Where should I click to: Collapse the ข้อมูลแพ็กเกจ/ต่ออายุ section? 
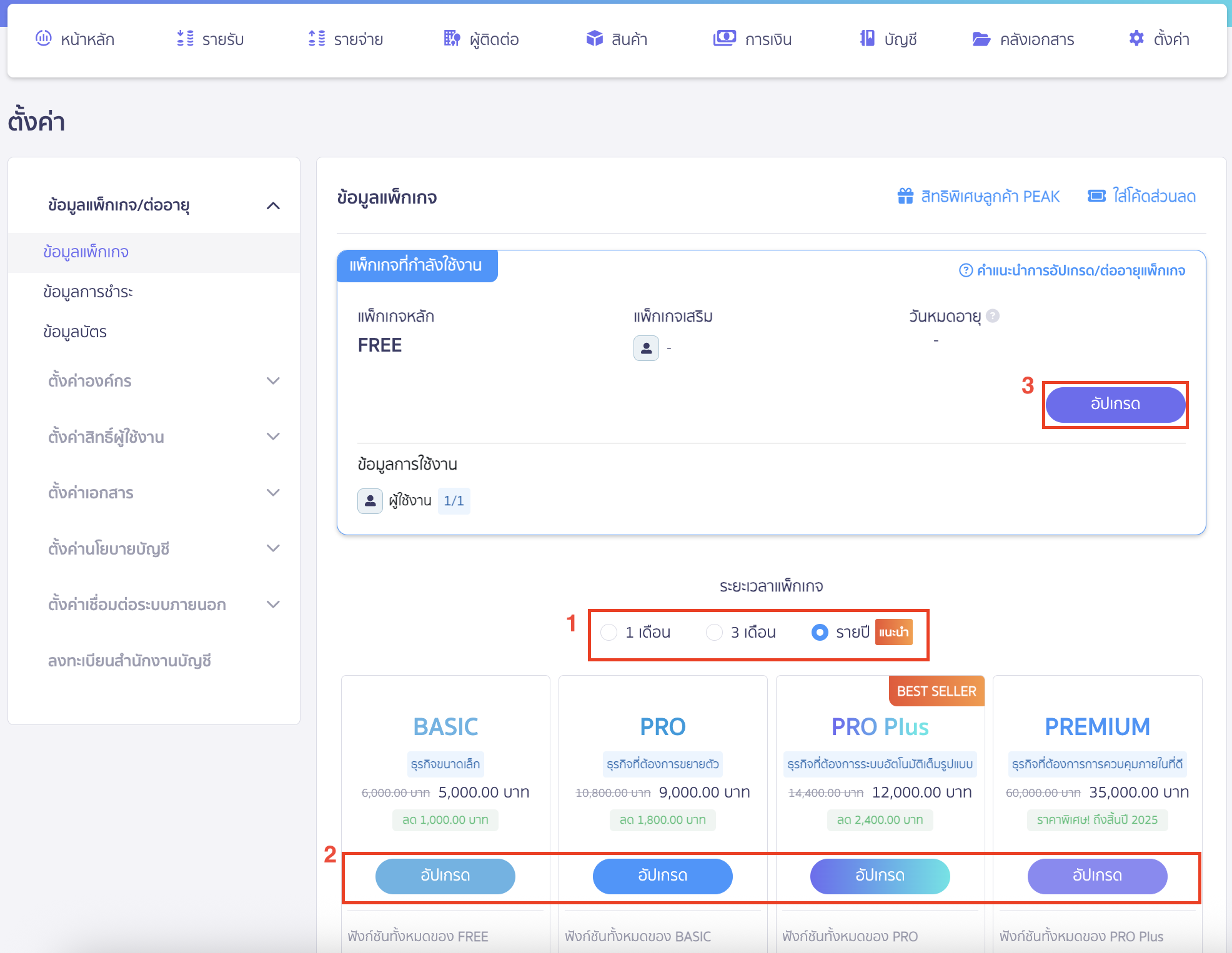click(x=273, y=205)
